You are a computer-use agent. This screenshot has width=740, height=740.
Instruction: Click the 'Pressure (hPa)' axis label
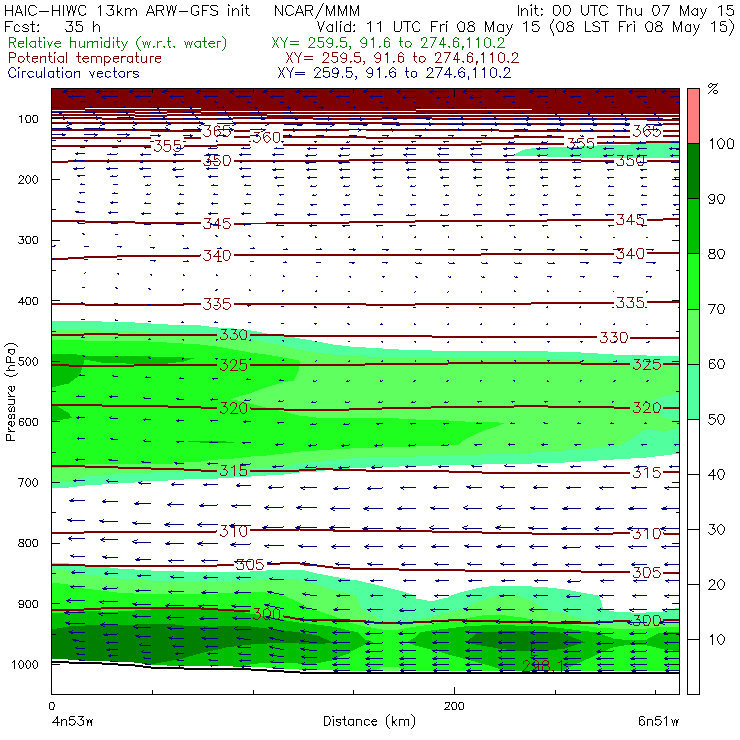(x=10, y=392)
